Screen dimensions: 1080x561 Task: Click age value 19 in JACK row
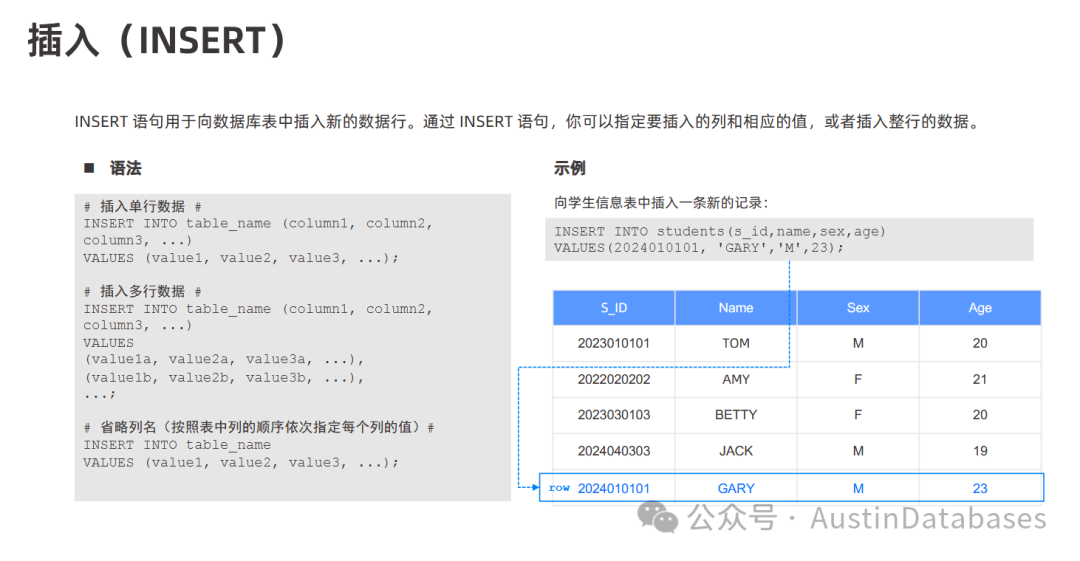point(979,451)
